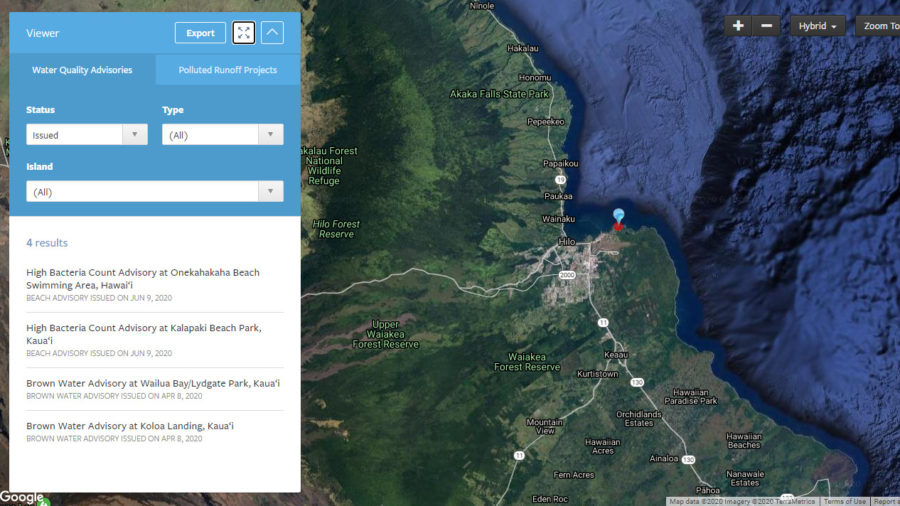Open the Type filter dropdown
900x506 pixels.
pyautogui.click(x=222, y=135)
